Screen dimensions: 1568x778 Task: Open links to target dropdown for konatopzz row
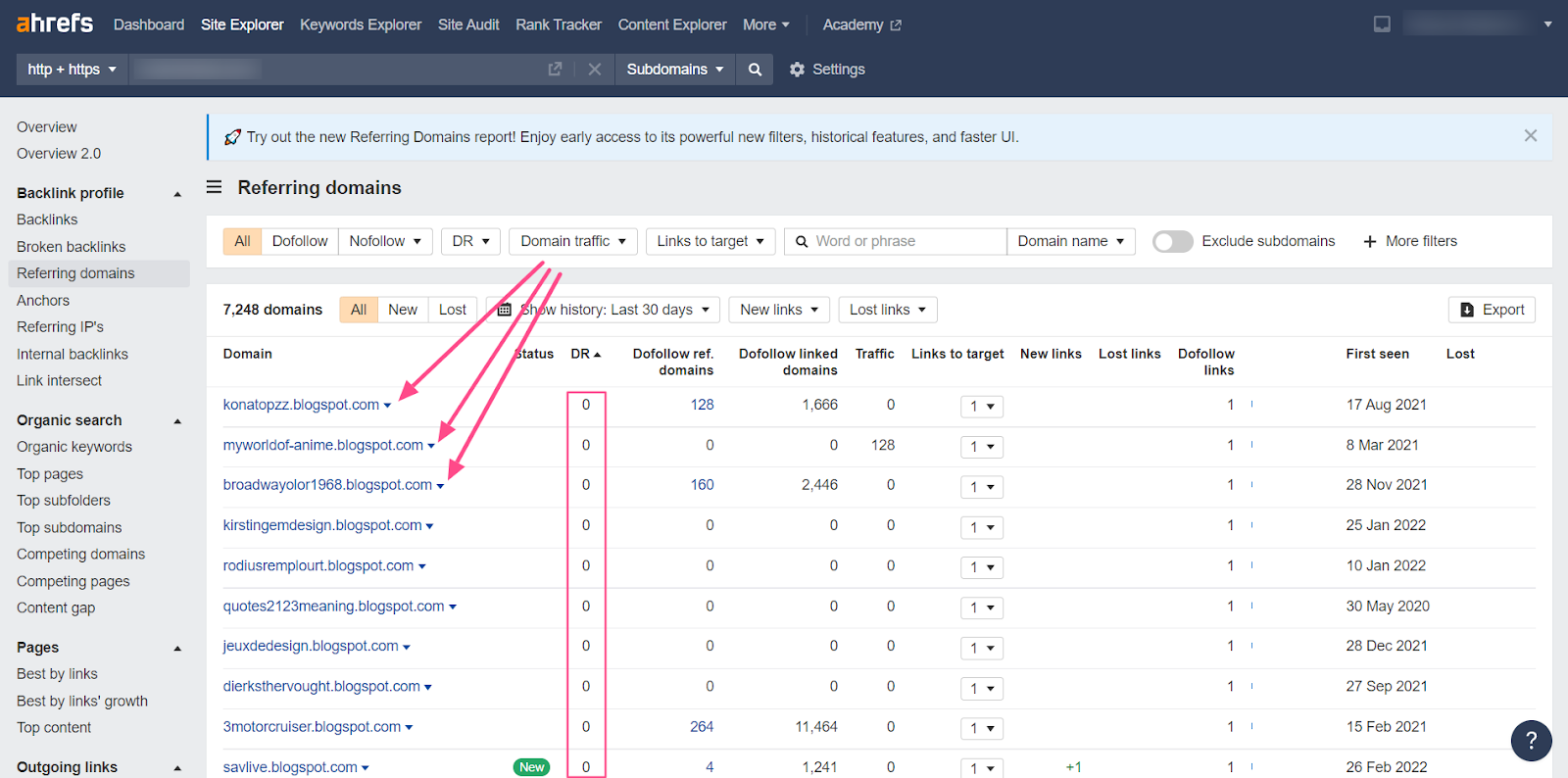pyautogui.click(x=981, y=406)
